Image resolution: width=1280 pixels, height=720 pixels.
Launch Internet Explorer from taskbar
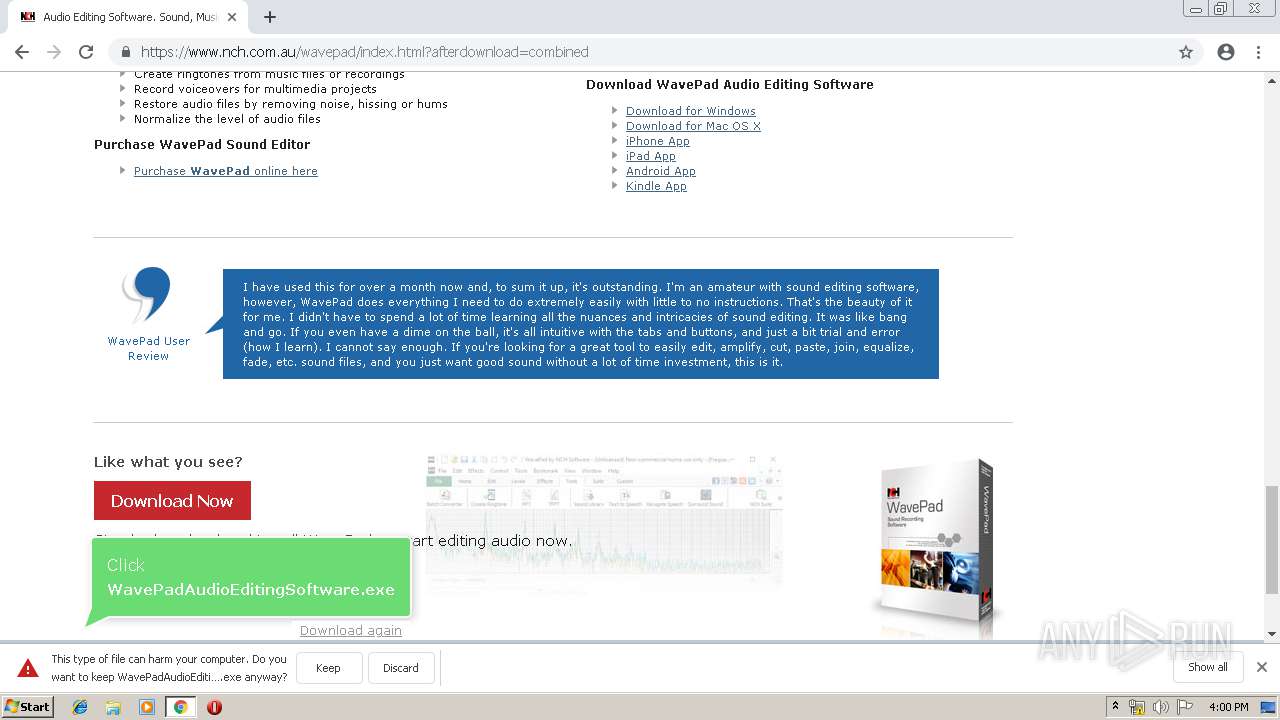point(80,707)
